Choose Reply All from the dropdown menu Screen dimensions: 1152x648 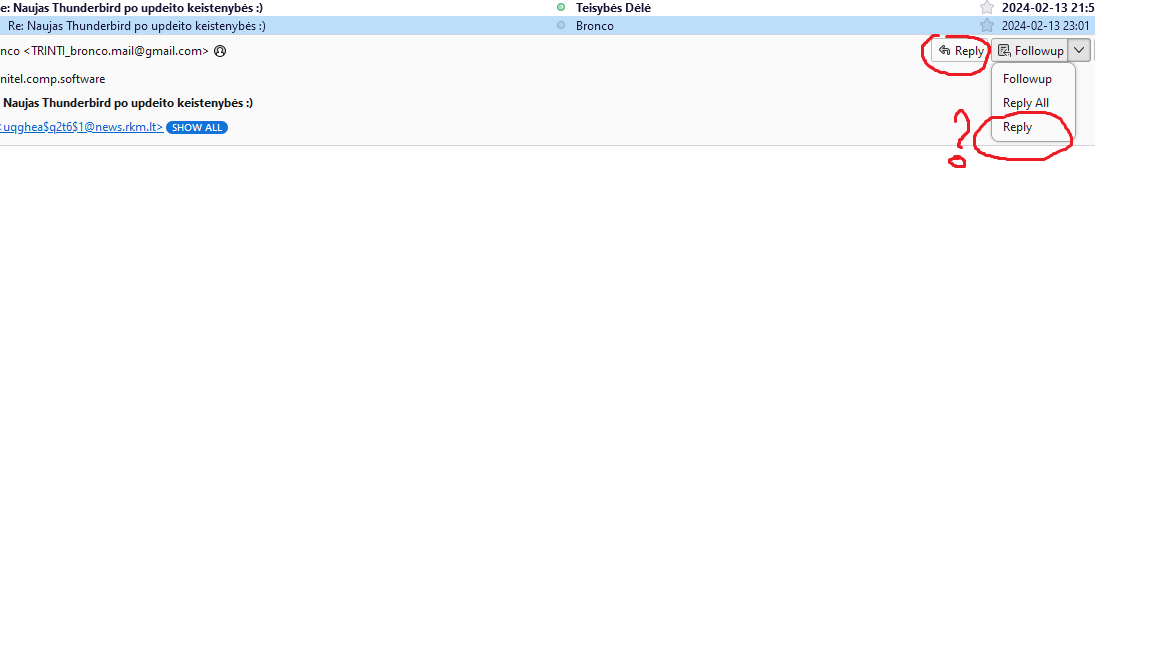coord(1025,103)
